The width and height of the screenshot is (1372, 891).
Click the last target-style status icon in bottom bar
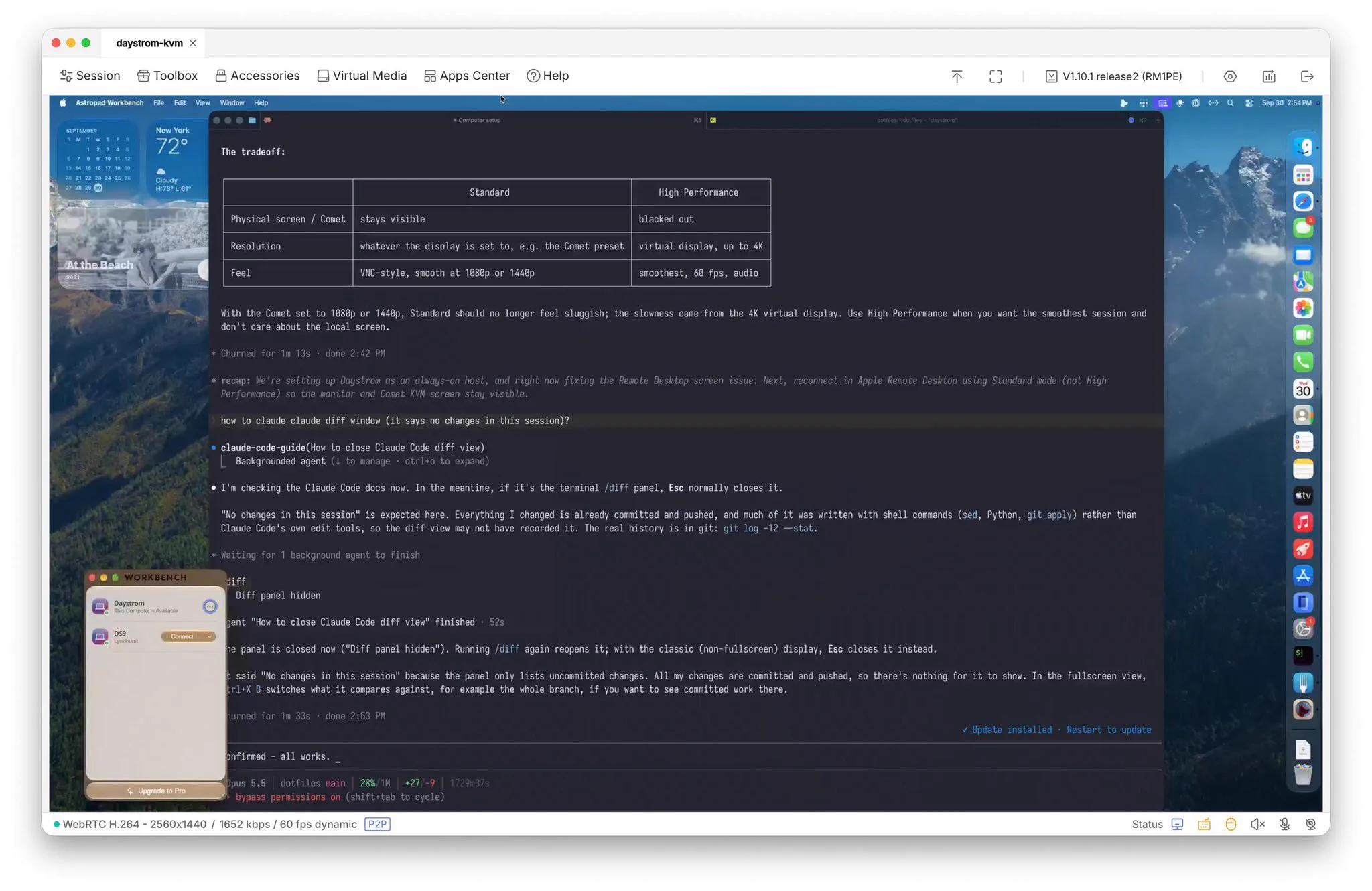coord(1311,824)
